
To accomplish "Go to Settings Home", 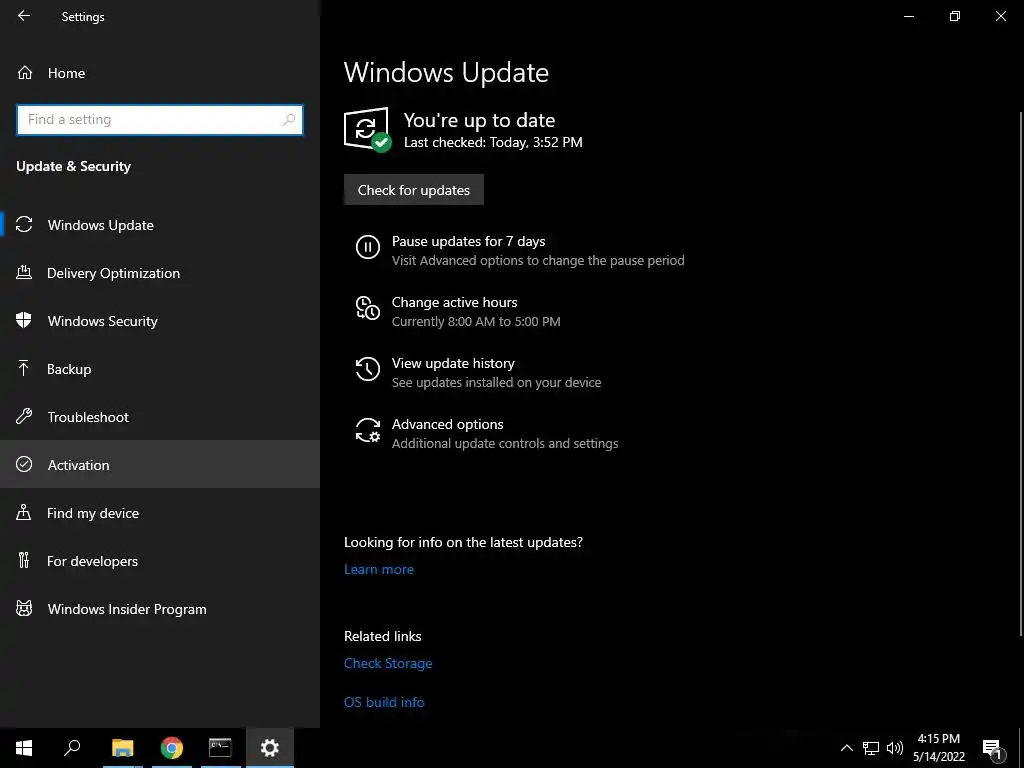I will (160, 72).
